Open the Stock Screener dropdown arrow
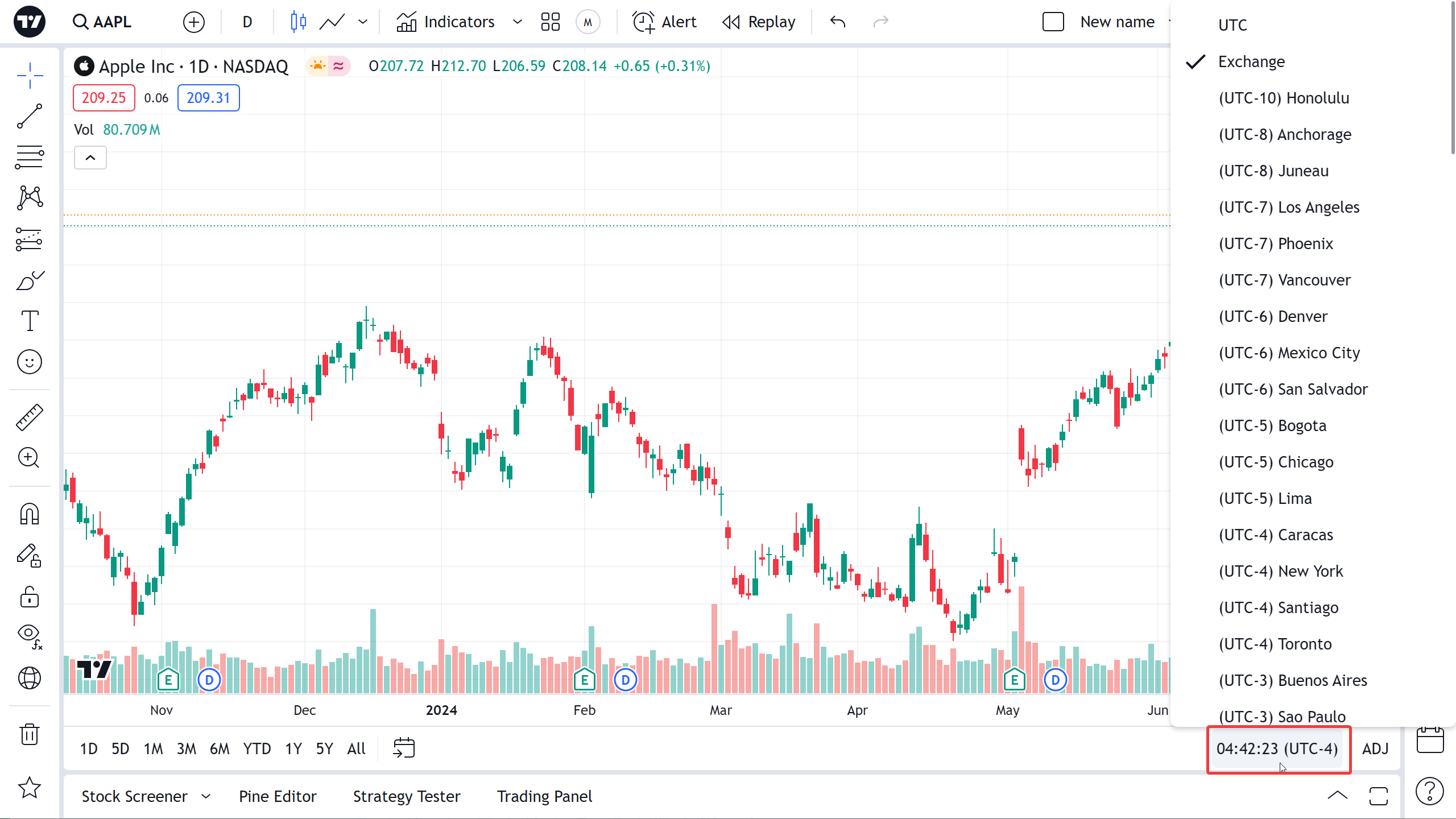This screenshot has height=819, width=1456. 206,796
